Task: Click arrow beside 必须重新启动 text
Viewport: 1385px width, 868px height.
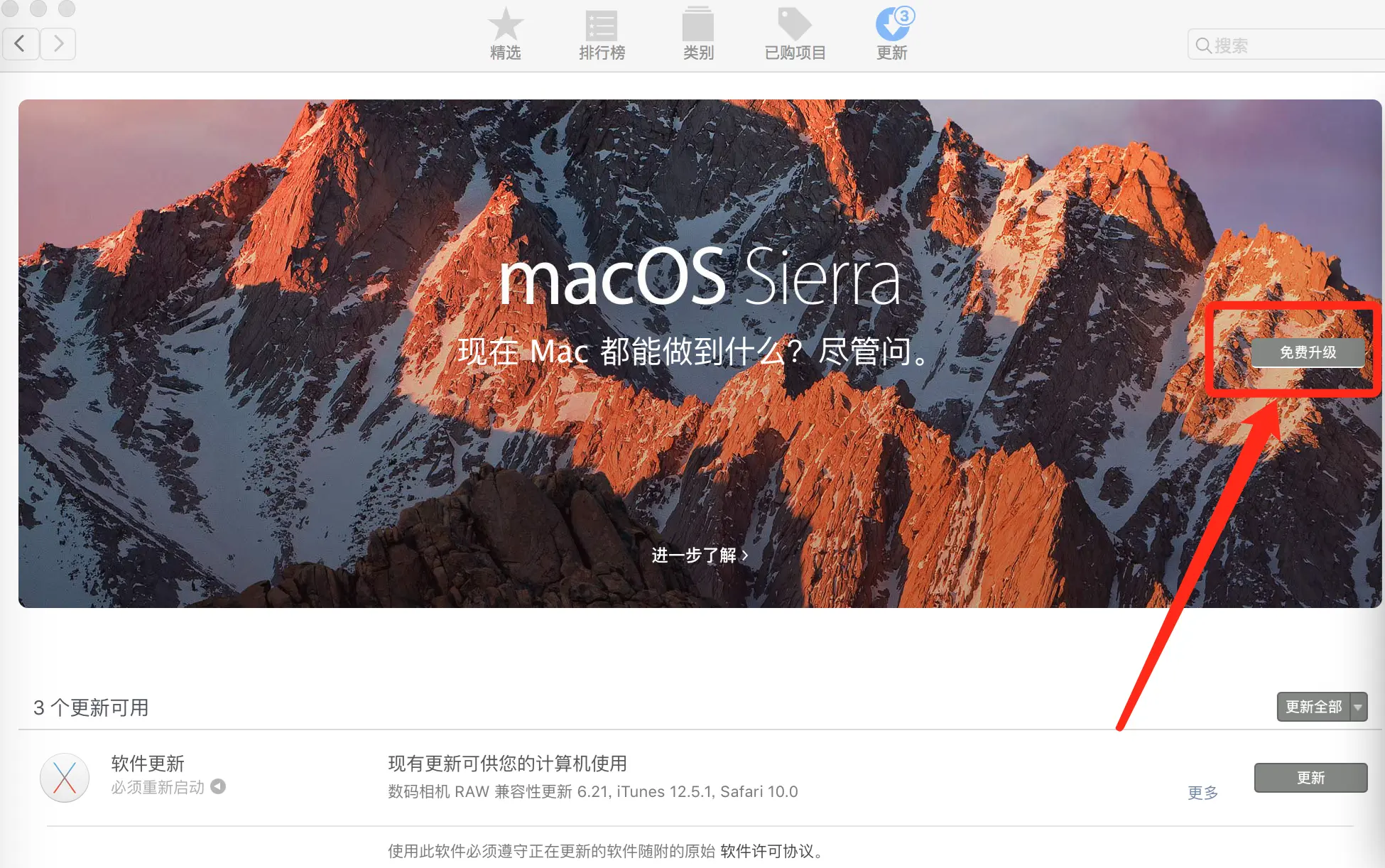Action: tap(218, 786)
